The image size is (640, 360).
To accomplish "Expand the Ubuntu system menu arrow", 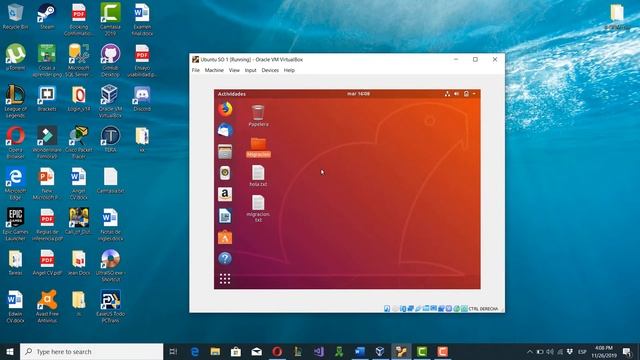I will 474,94.
